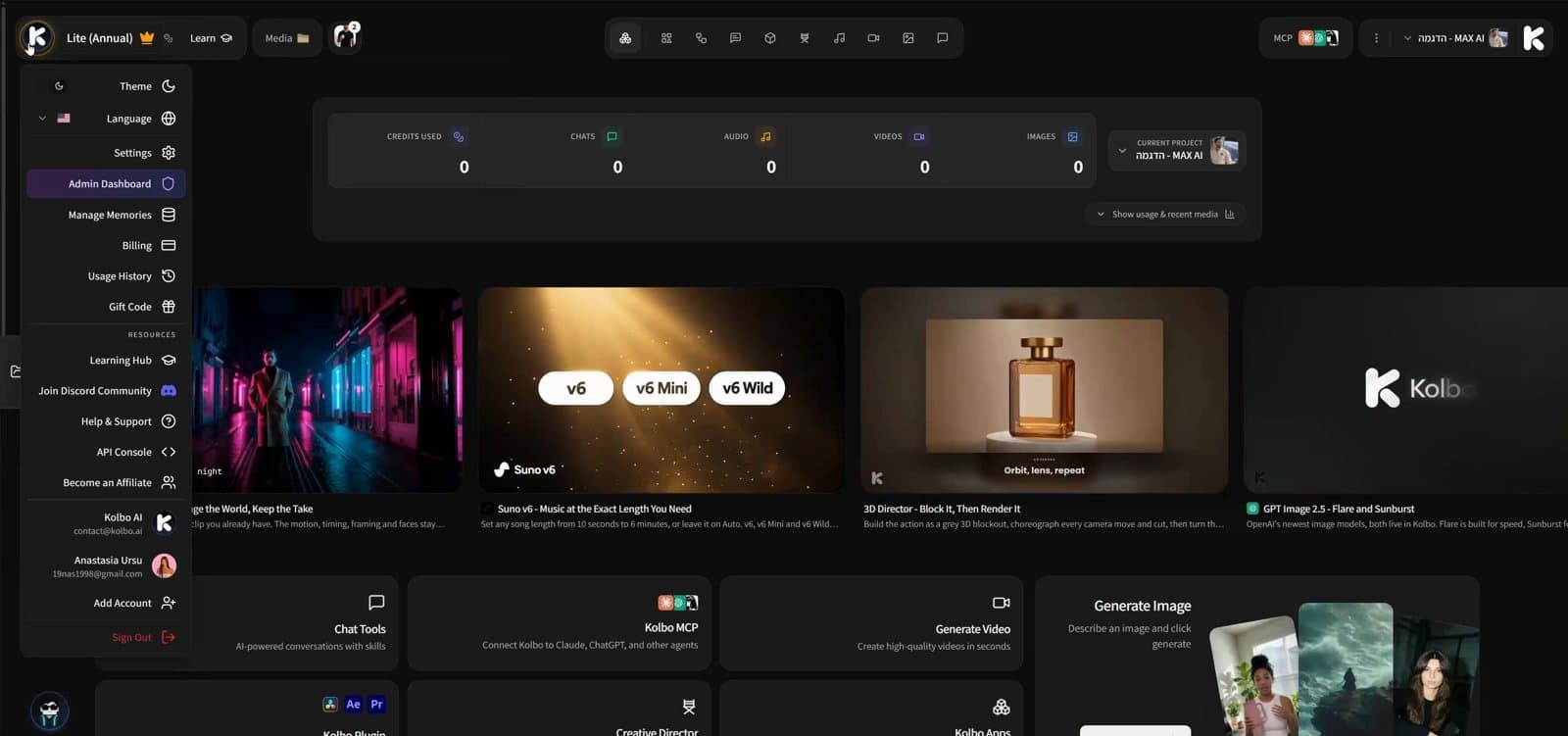Click the Chats stat icon
Image resolution: width=1568 pixels, height=736 pixels.
612,137
